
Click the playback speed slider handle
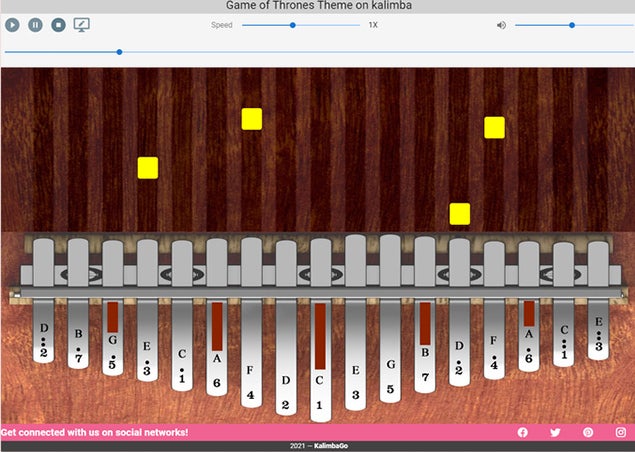(x=292, y=25)
